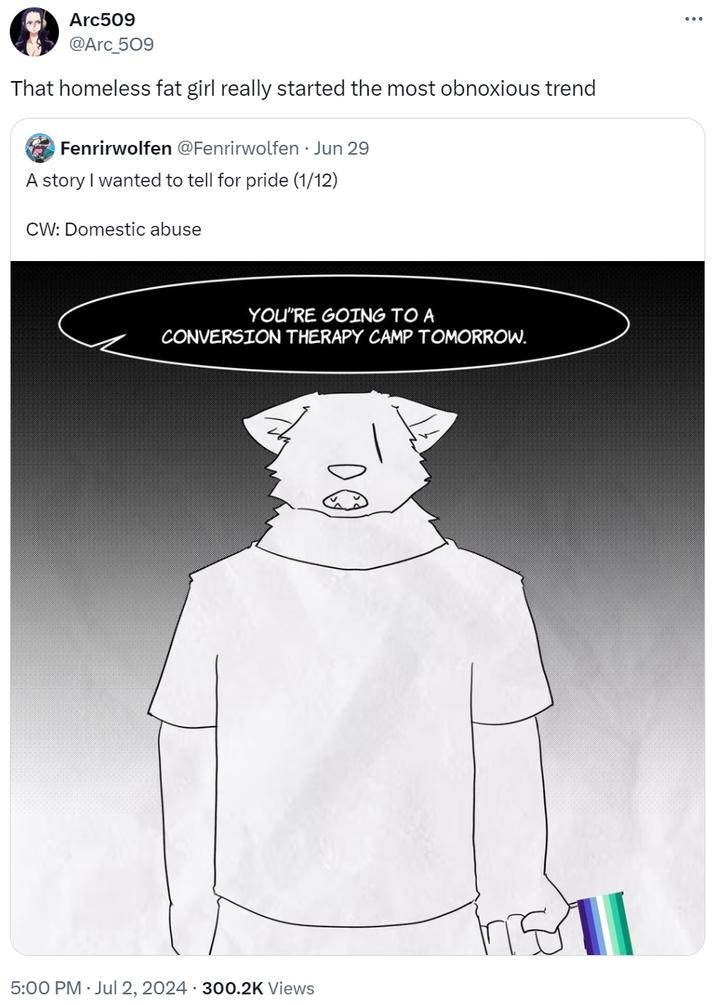Open the comic image of the white wolf

pos(357,608)
